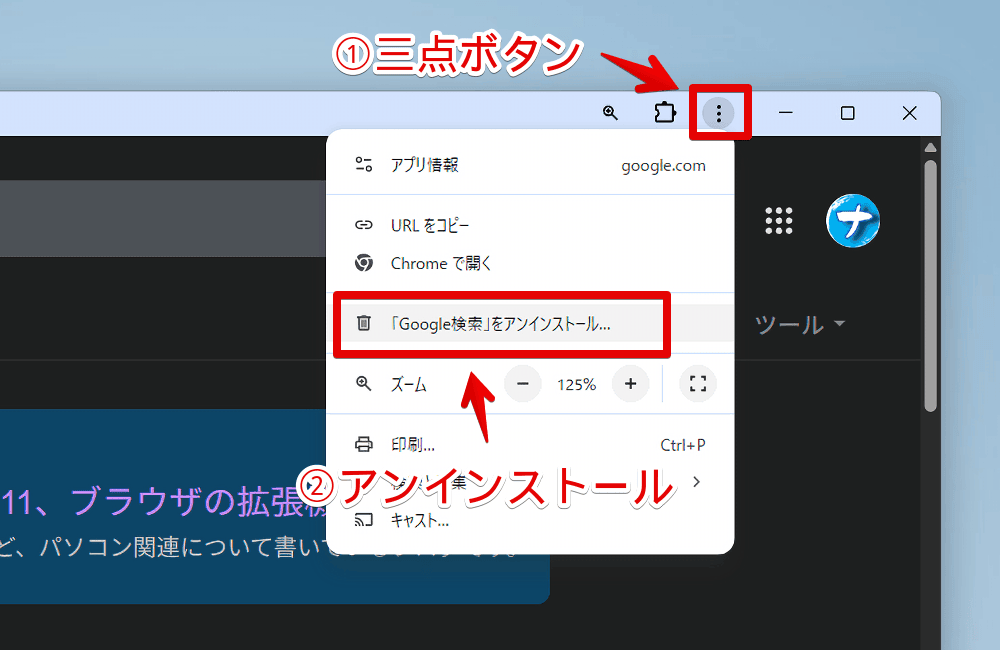Select 「Google検索」をアンインストール… entry

[x=530, y=324]
